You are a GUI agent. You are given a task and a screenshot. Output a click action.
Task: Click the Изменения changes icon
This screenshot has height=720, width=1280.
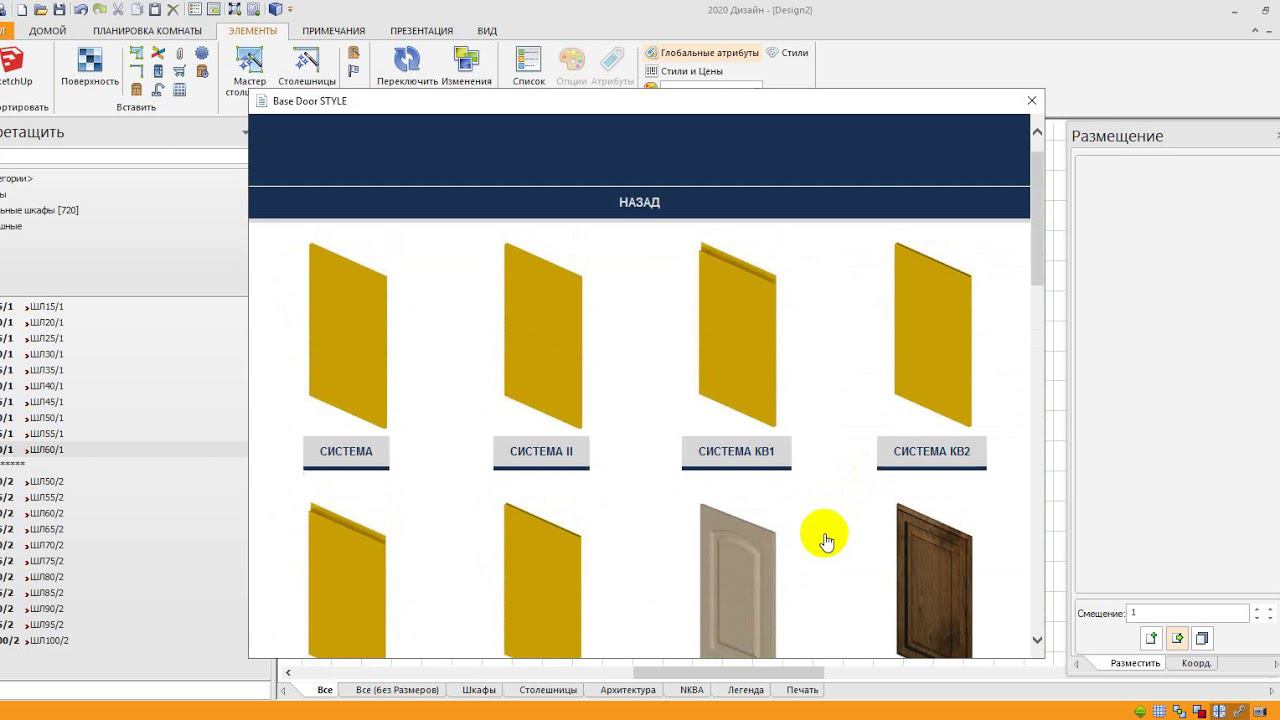(x=467, y=67)
